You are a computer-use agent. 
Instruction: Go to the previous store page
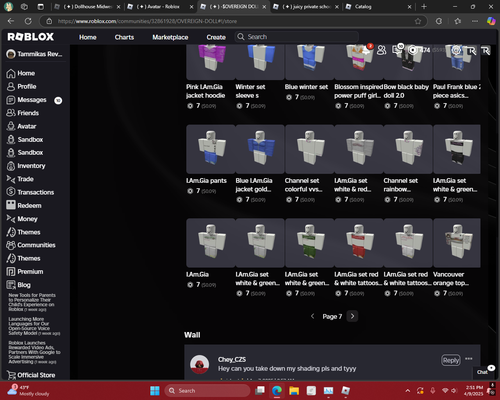pyautogui.click(x=312, y=316)
